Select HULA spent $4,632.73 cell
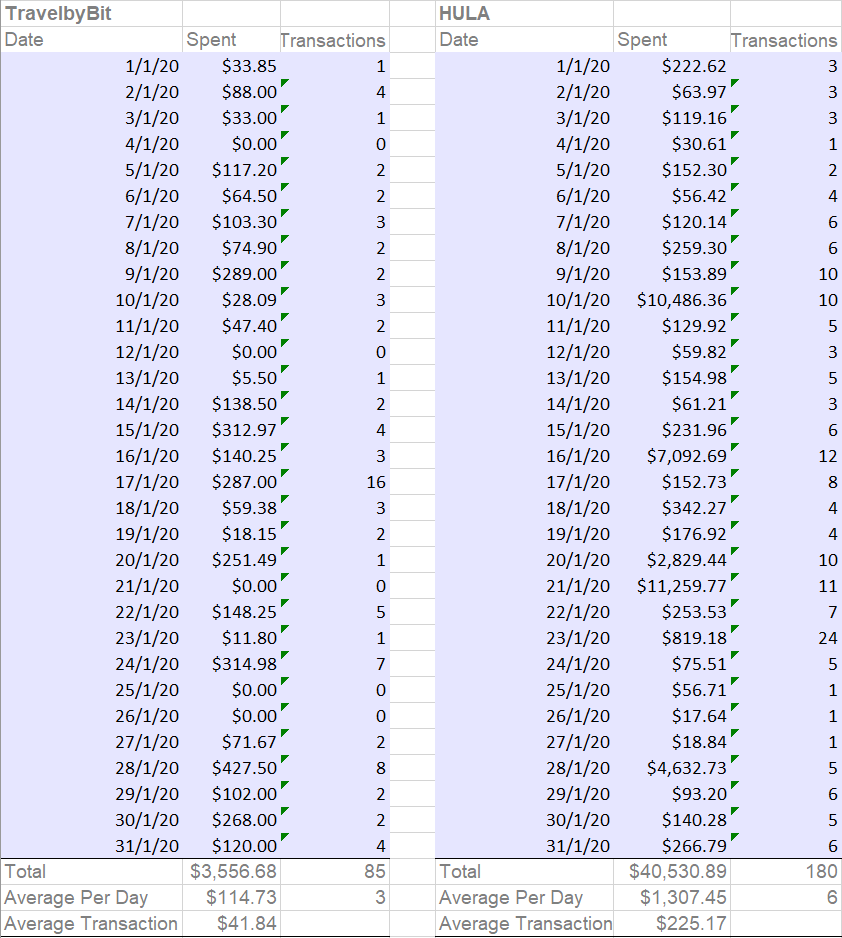This screenshot has width=842, height=938. coord(672,768)
